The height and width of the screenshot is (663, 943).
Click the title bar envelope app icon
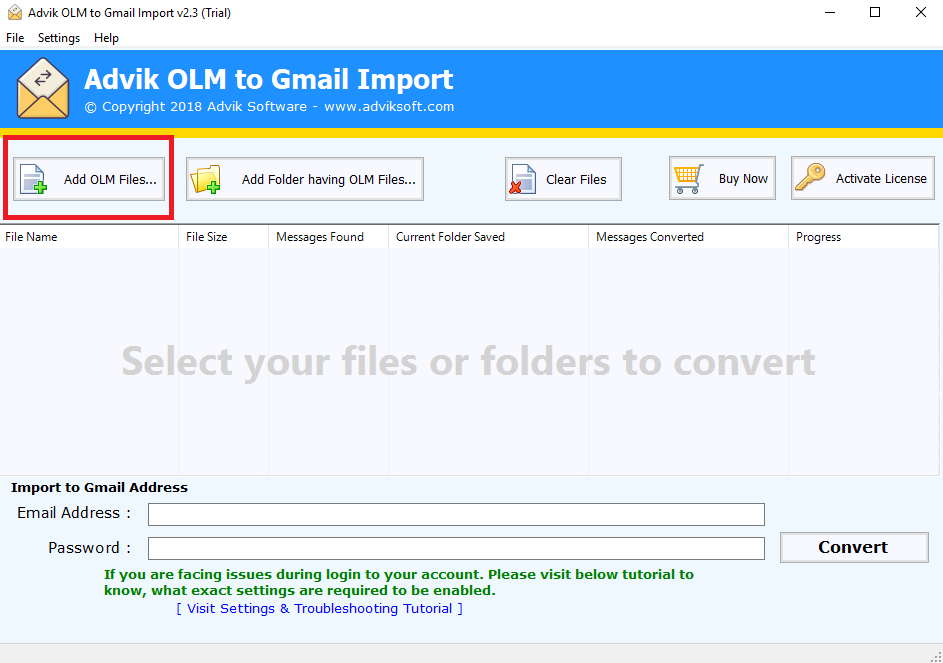point(14,13)
